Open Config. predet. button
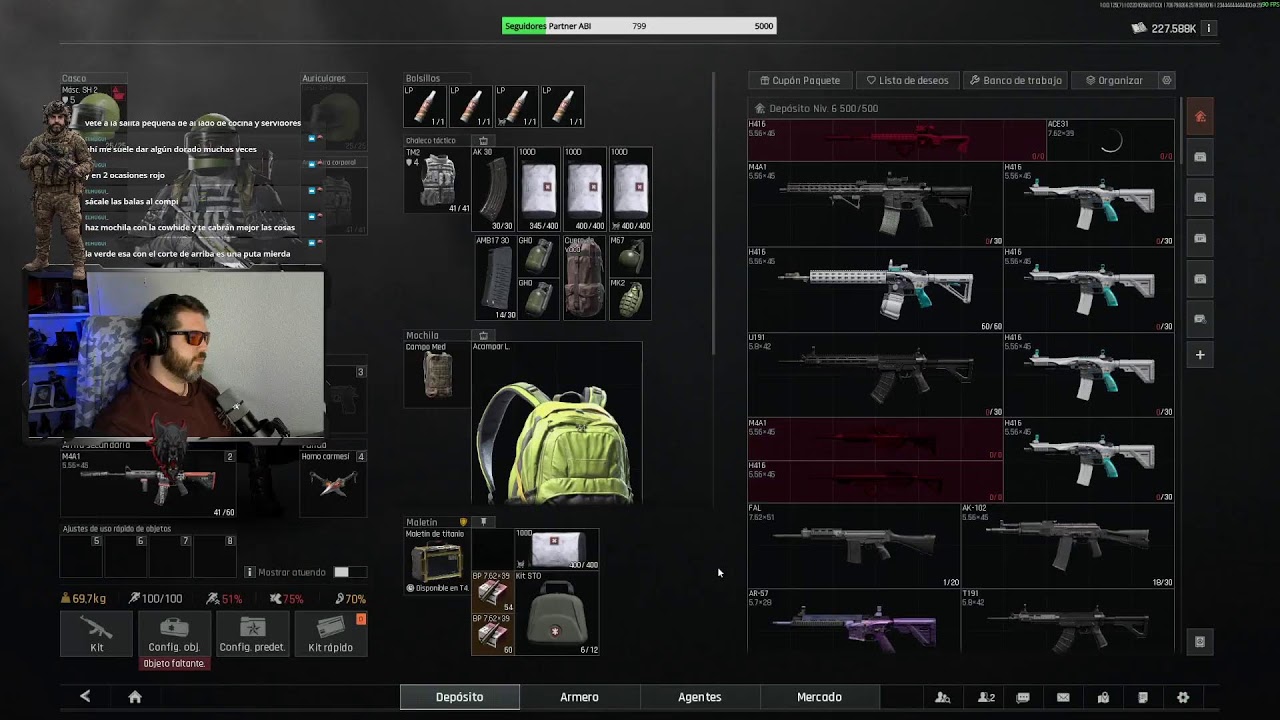The image size is (1280, 720). (252, 634)
